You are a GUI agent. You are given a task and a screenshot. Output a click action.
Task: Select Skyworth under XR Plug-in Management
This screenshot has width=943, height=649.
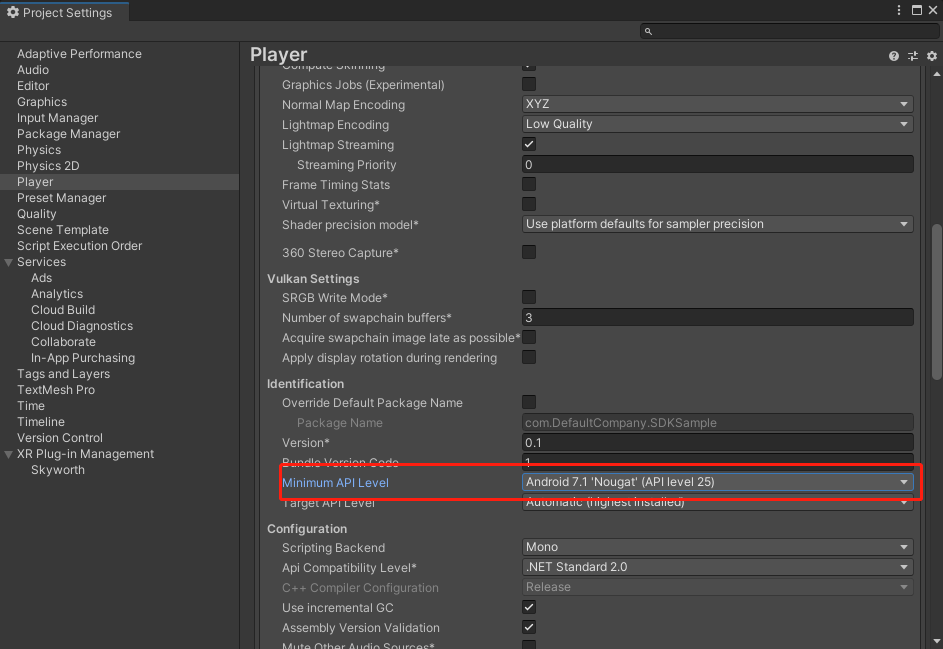tap(58, 470)
